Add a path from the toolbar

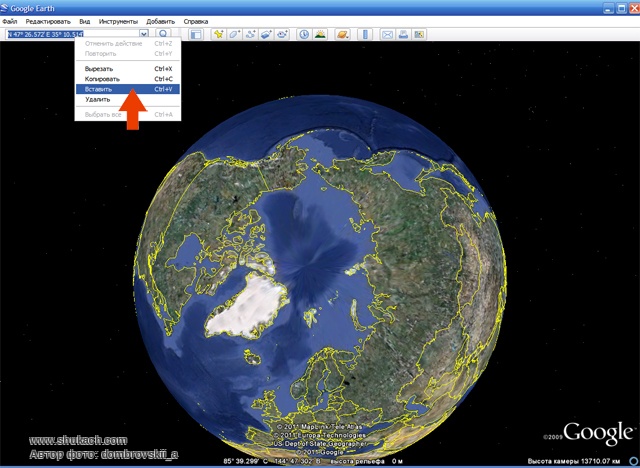pos(250,34)
